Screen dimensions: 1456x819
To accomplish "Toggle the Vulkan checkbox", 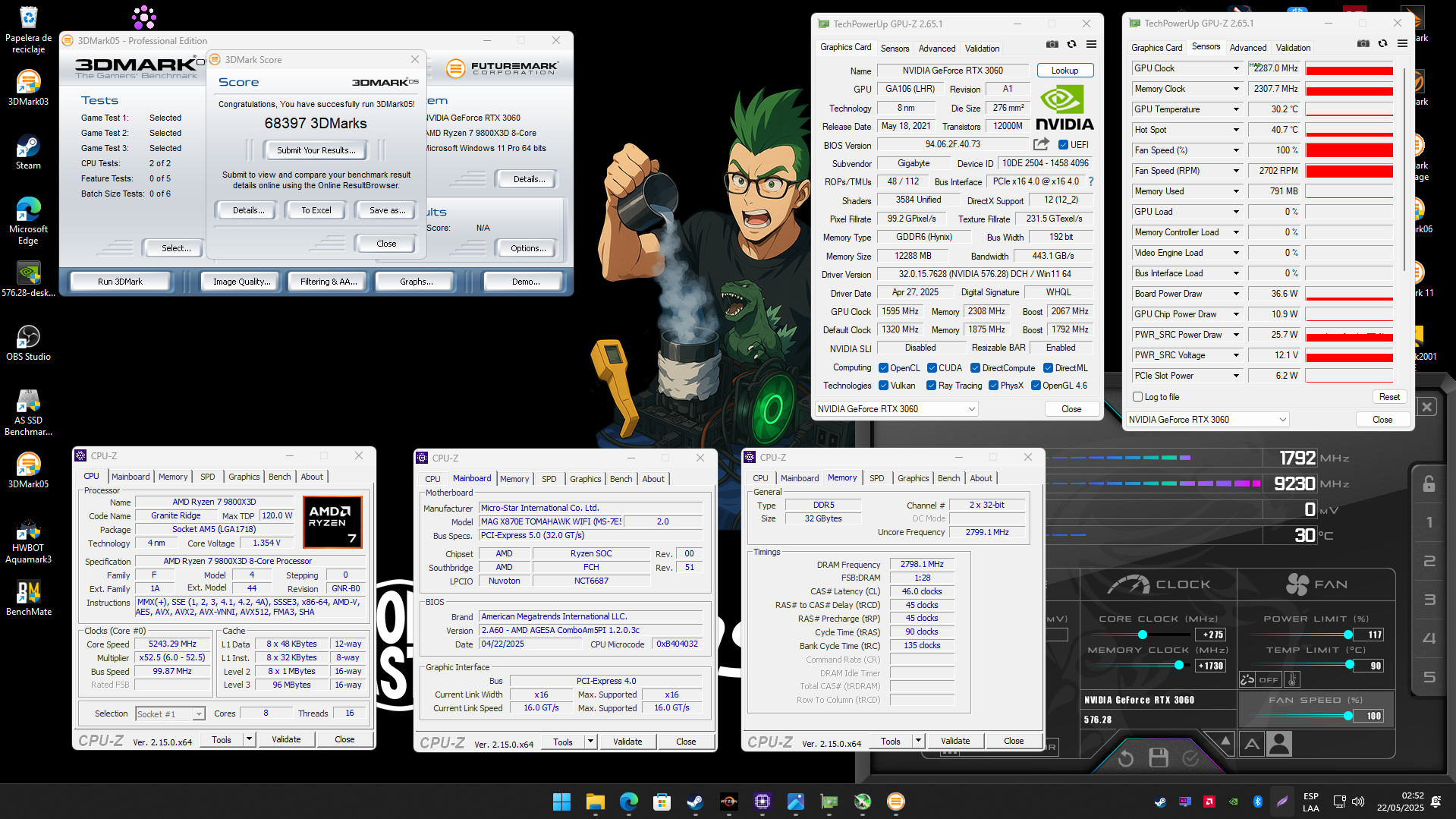I will [883, 386].
